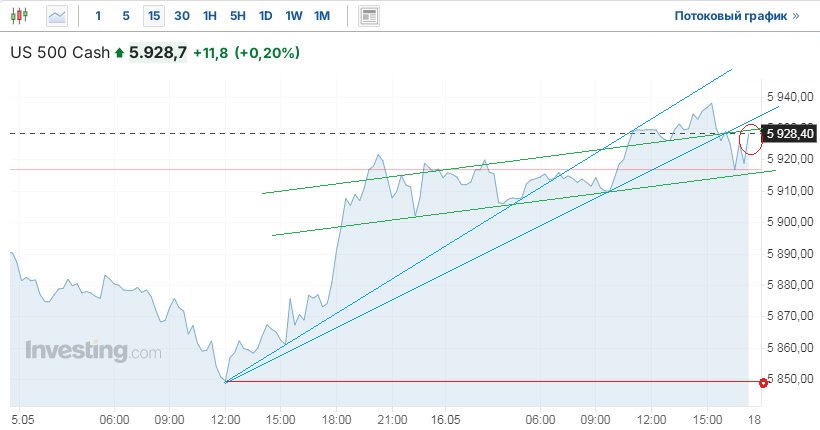Select the 30 minute timeframe
Screen dimensions: 820x430
pos(181,16)
